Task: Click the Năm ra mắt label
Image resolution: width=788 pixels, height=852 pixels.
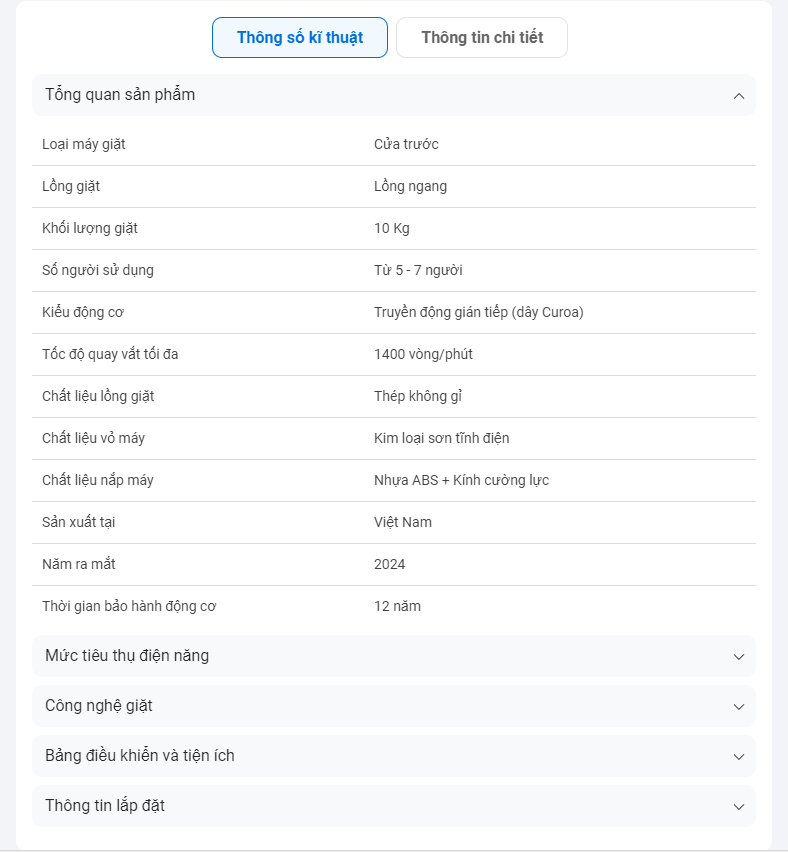Action: [x=79, y=564]
